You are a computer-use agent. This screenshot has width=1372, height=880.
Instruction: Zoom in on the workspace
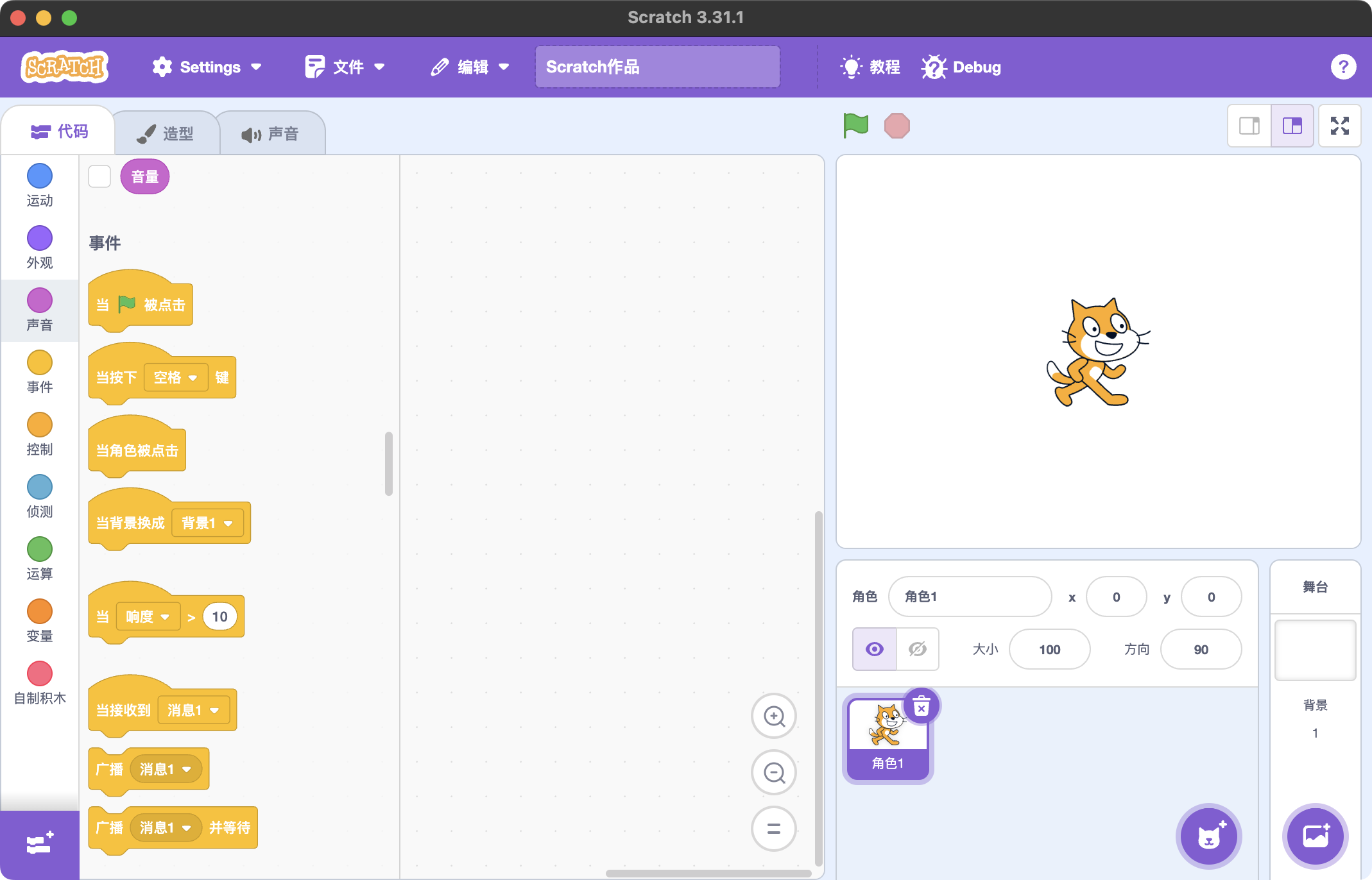(x=774, y=716)
